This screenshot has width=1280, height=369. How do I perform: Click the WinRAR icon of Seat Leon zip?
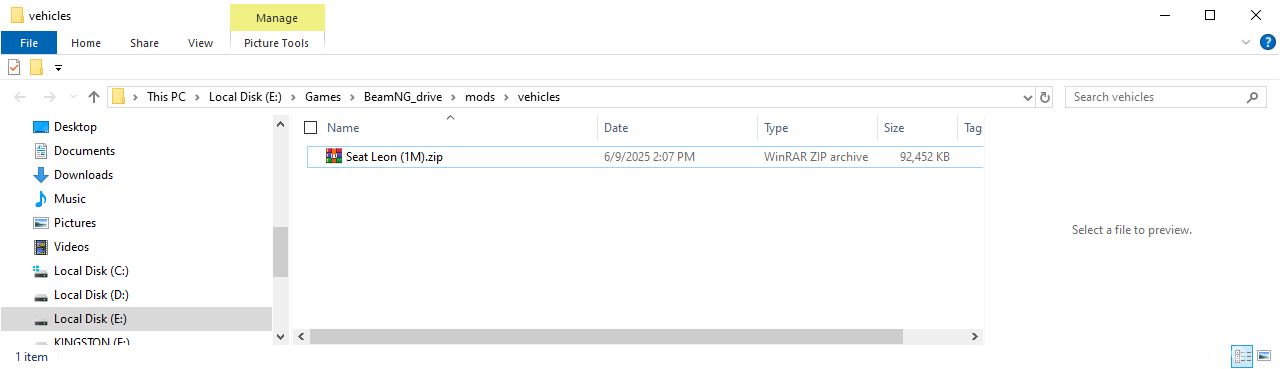(x=334, y=157)
